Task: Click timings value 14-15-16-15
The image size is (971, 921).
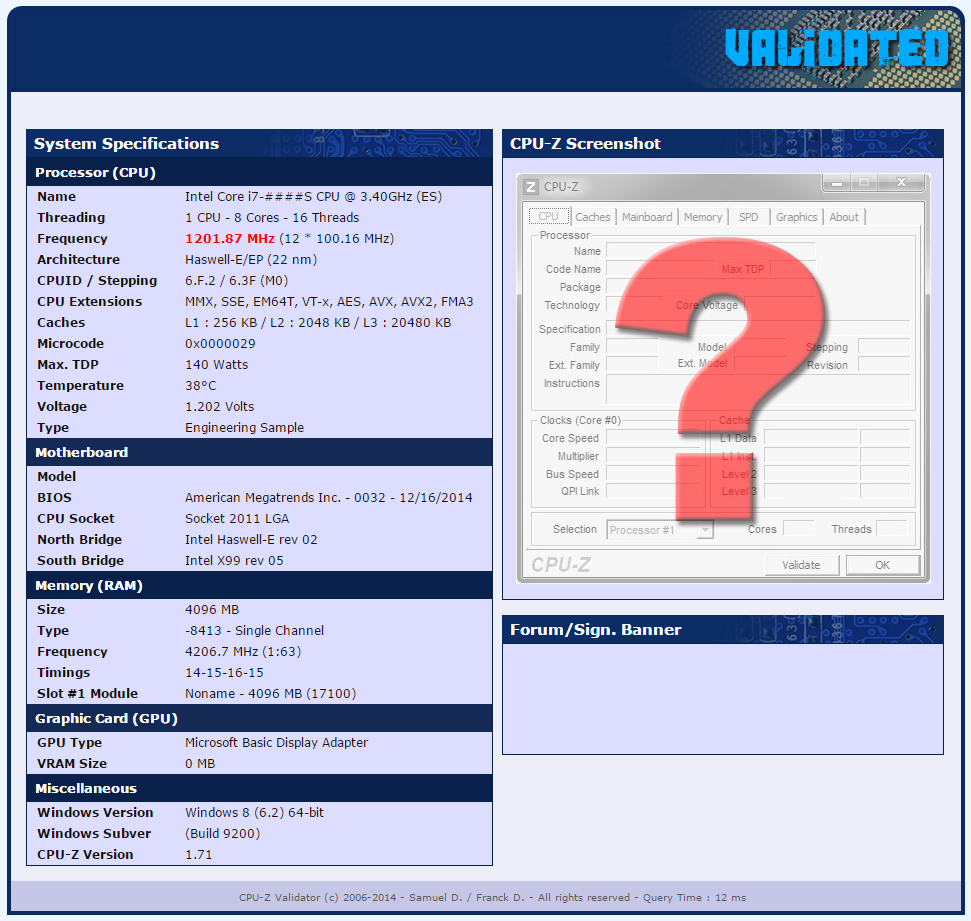Action: [x=224, y=673]
